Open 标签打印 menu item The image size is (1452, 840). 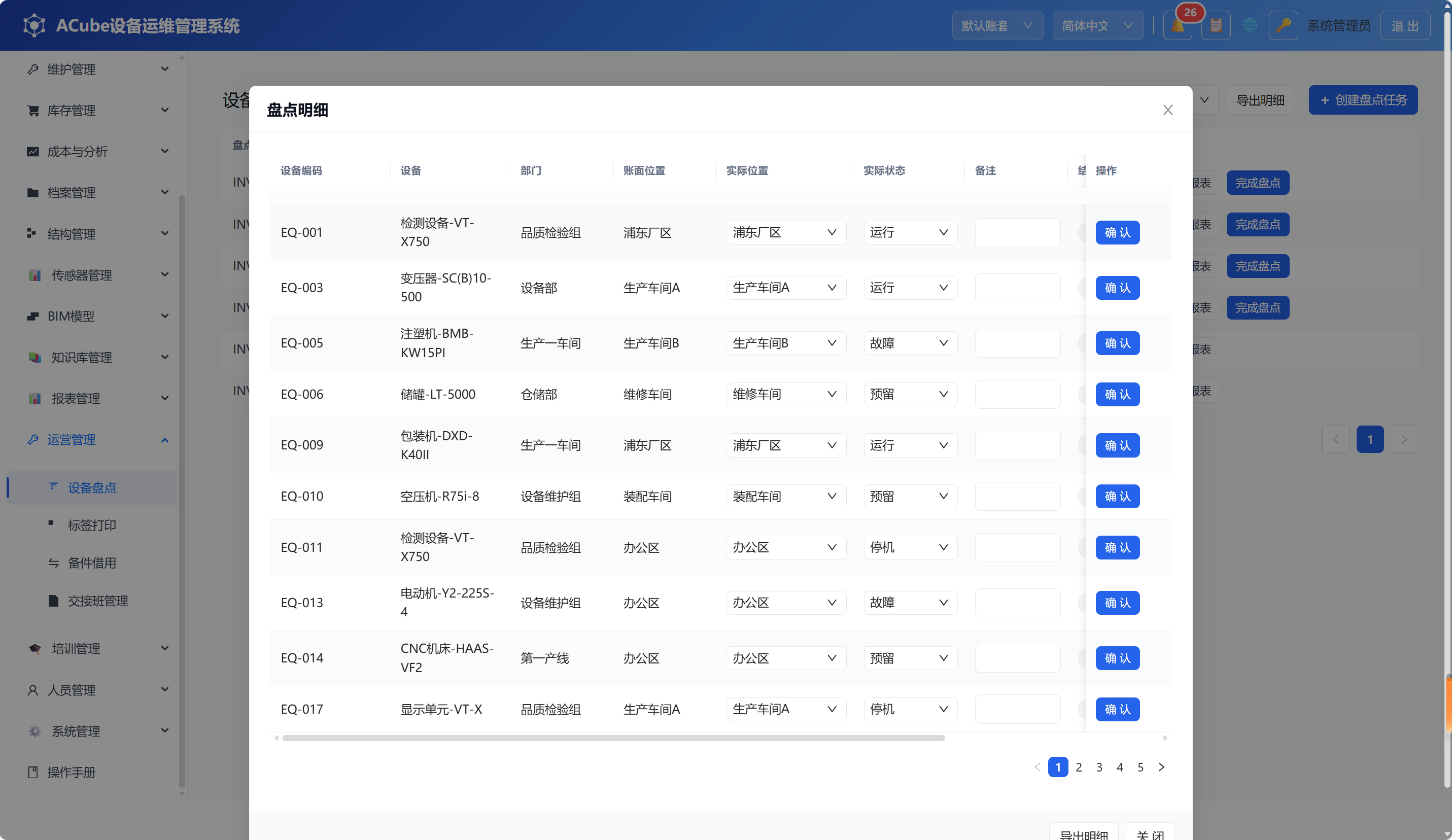point(92,525)
